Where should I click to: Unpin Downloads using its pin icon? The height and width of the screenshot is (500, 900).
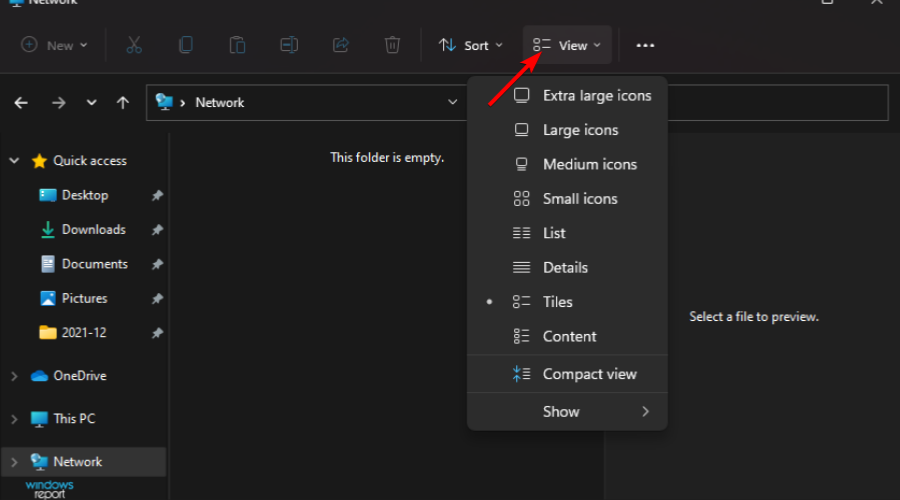157,230
